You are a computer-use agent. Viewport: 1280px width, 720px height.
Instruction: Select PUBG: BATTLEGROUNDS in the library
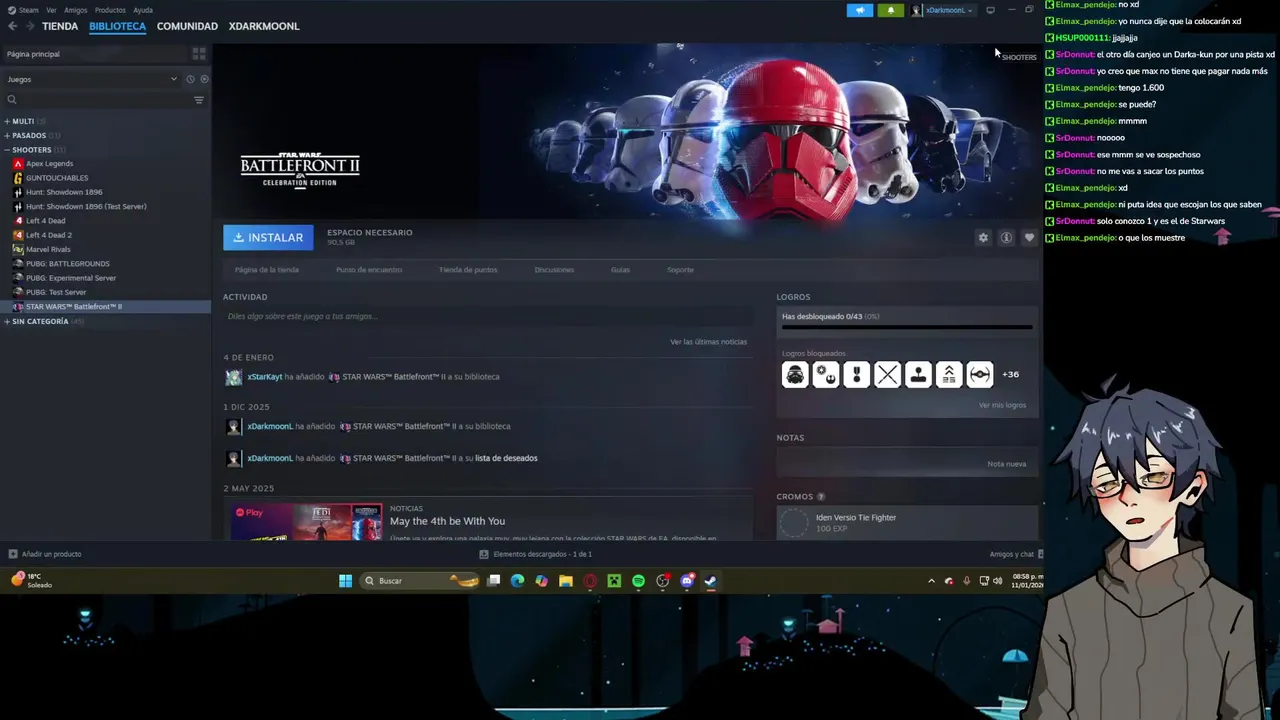67,264
